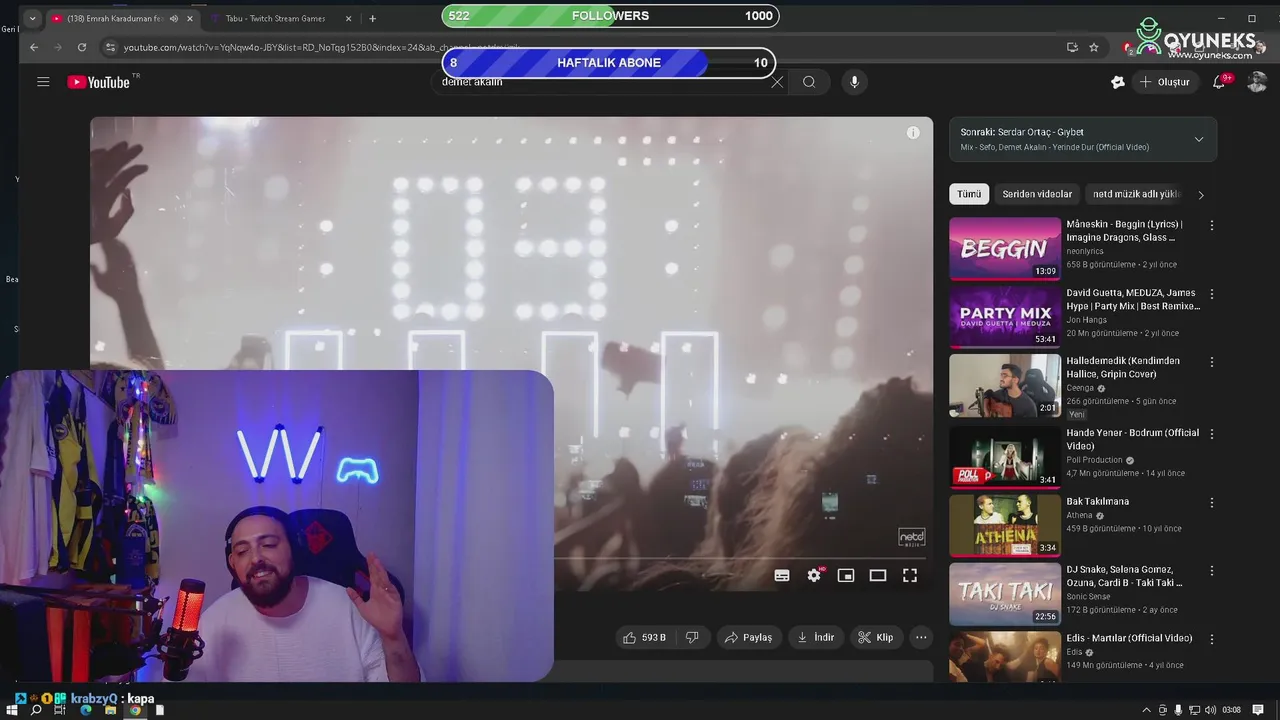Open the notifications bell
The width and height of the screenshot is (1280, 720).
tap(1219, 82)
